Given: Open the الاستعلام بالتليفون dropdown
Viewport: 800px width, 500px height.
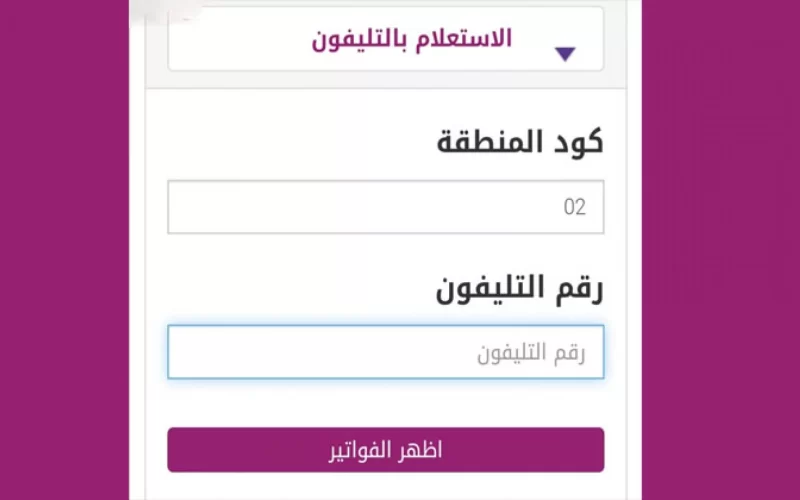Looking at the screenshot, I should [385, 40].
